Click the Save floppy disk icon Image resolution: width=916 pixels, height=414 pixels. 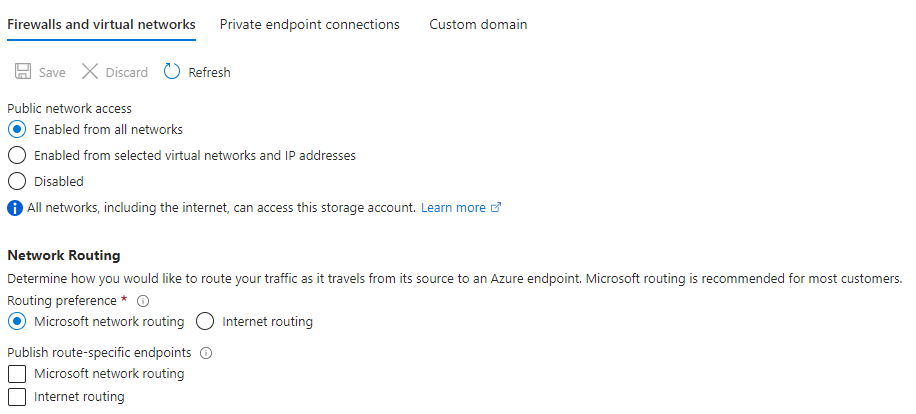coord(23,72)
